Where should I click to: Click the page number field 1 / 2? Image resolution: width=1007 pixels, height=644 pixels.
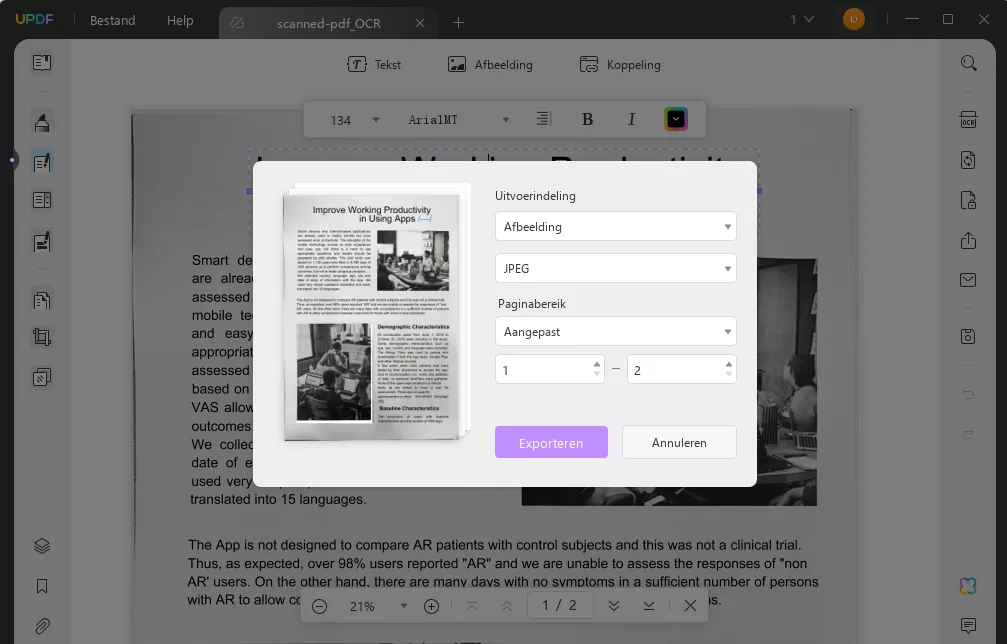pyautogui.click(x=559, y=605)
